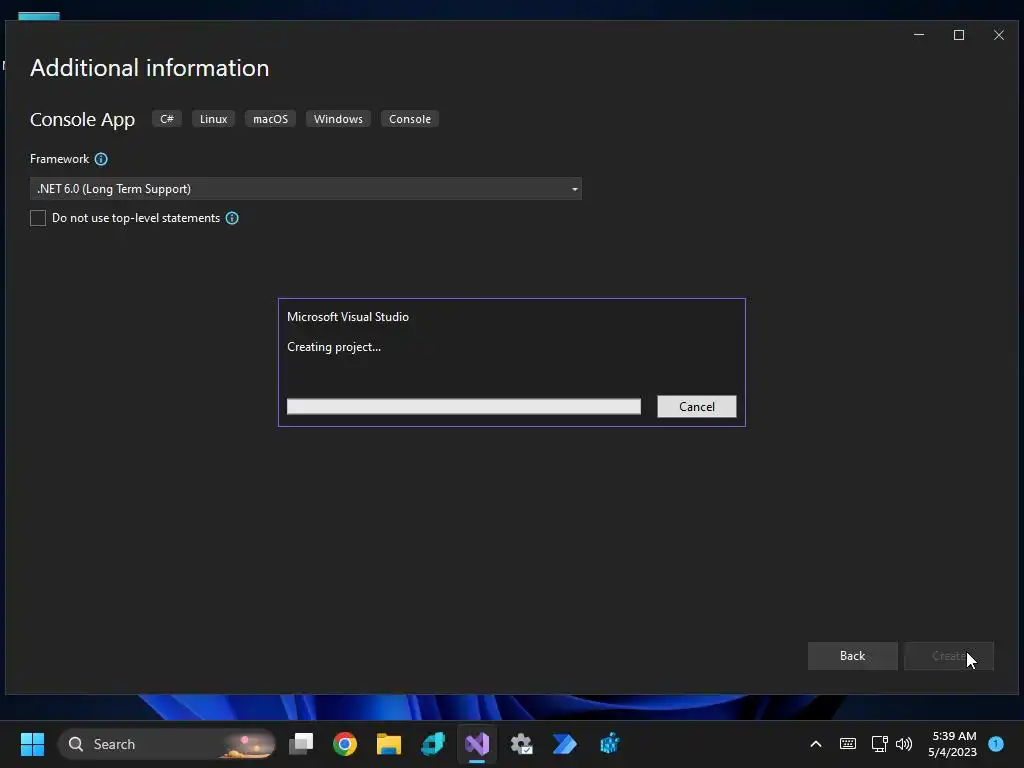Click the taskbar Search box

(x=167, y=744)
